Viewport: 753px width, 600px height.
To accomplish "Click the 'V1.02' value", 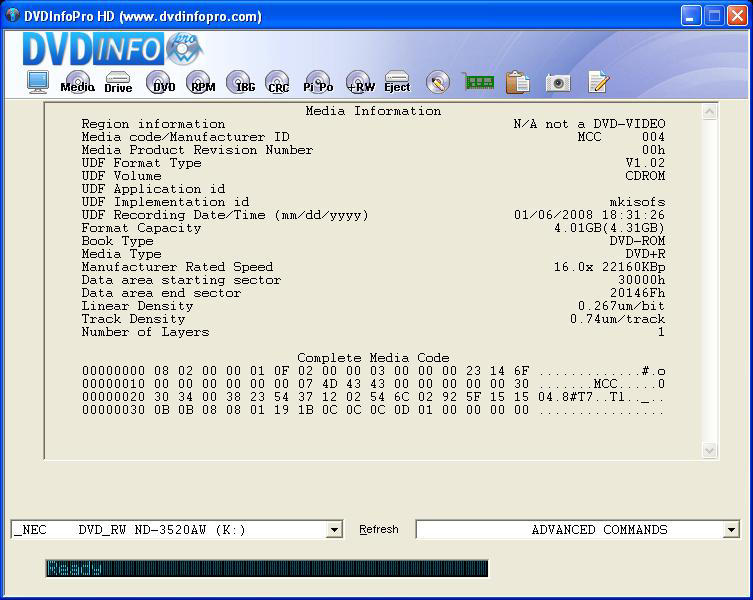I will pos(645,163).
